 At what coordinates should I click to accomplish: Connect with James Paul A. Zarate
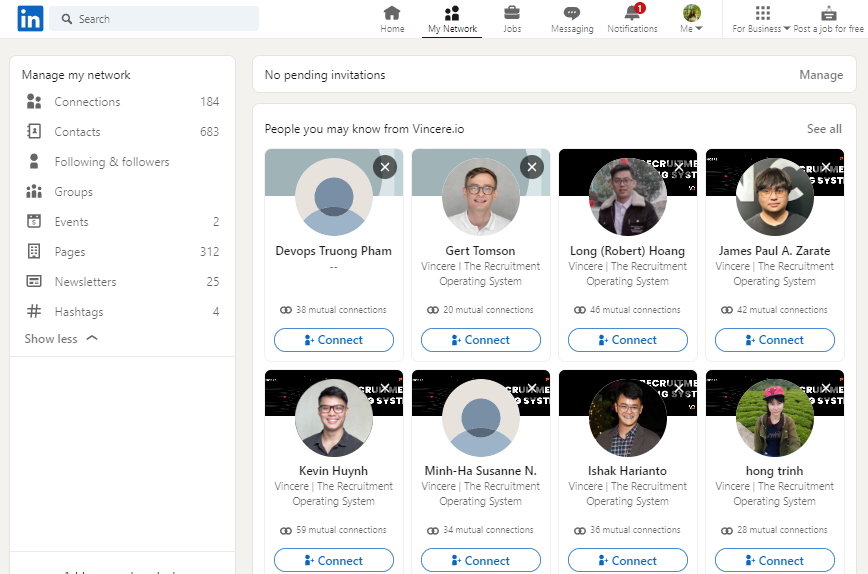(x=774, y=340)
